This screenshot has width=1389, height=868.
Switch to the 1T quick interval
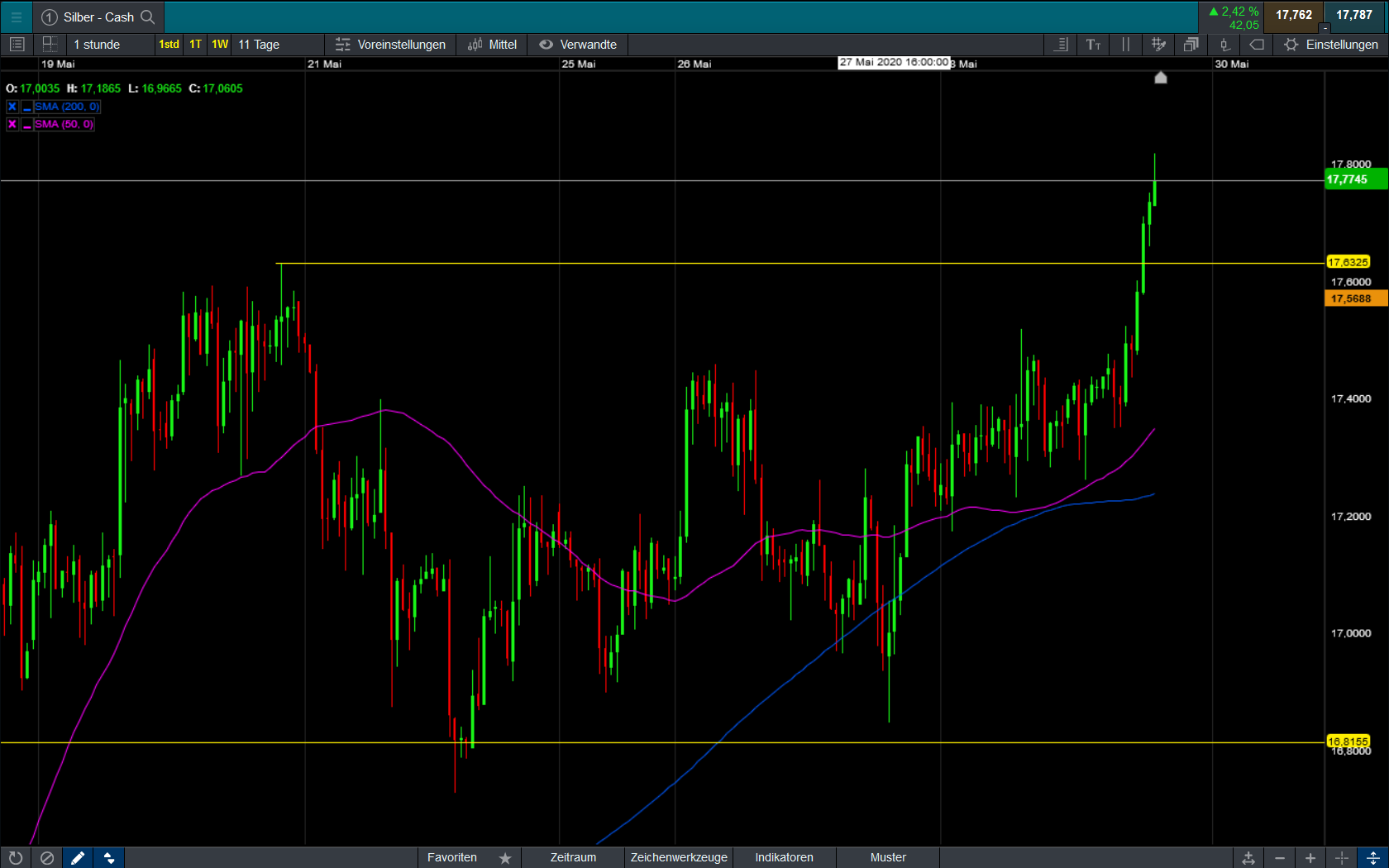click(x=196, y=45)
